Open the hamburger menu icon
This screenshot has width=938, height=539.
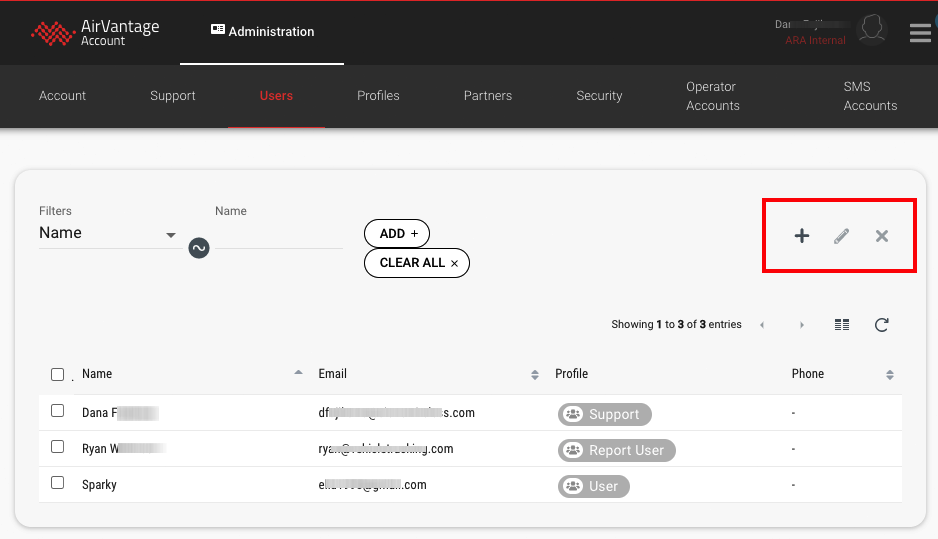tap(920, 33)
